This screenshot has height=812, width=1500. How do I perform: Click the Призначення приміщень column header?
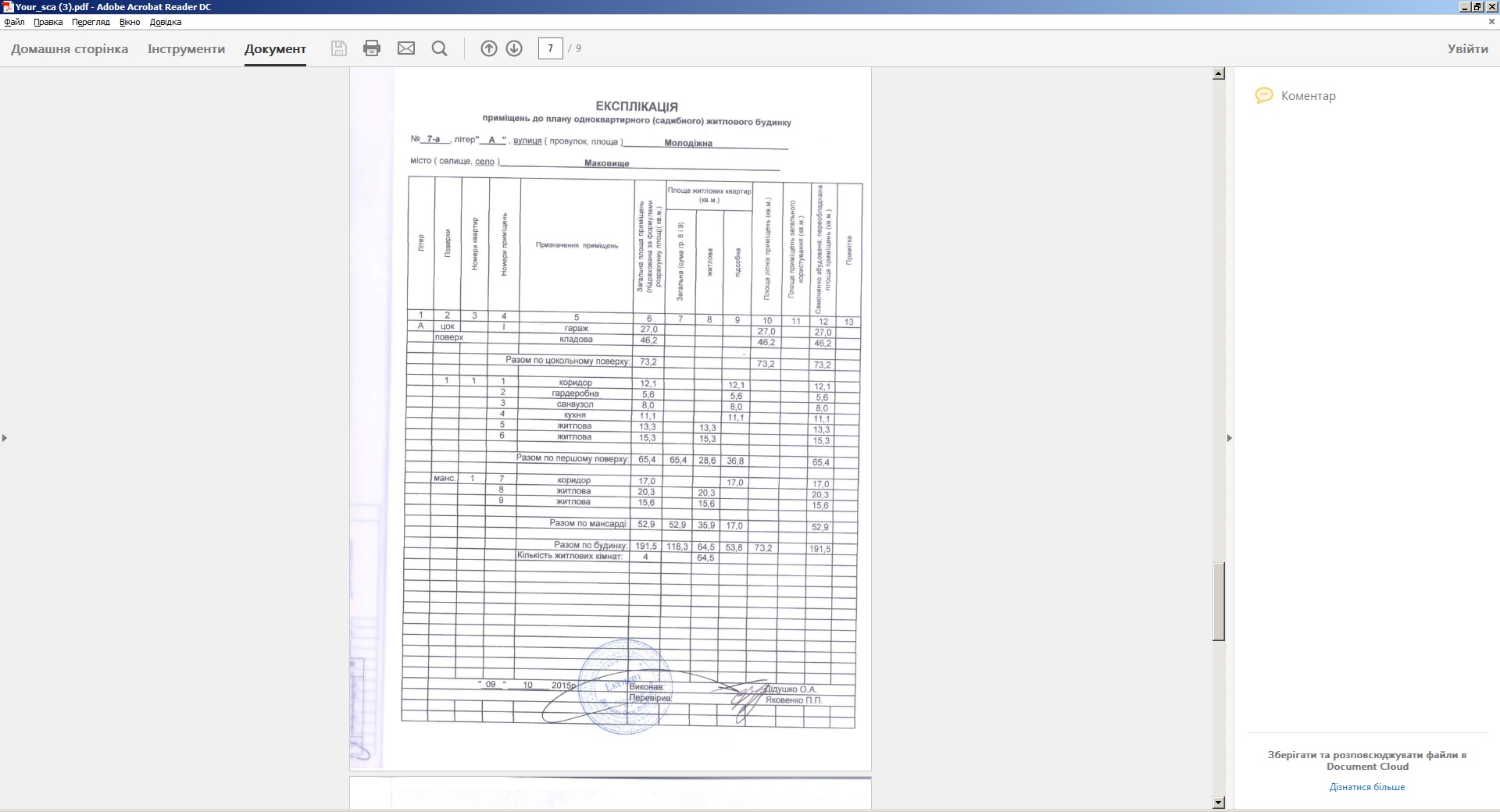[577, 245]
